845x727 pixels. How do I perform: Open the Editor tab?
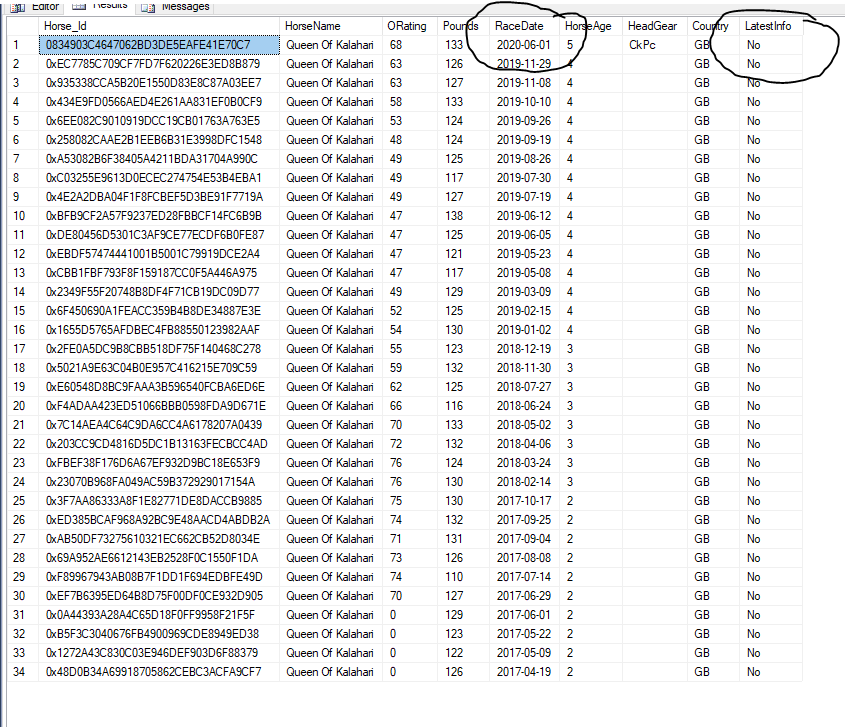(36, 6)
